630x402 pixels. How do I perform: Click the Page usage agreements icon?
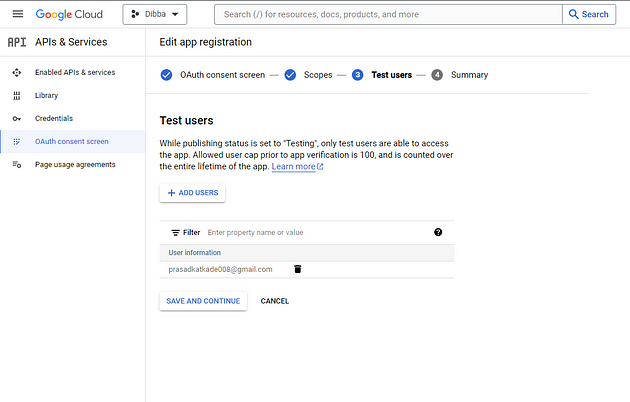click(16, 165)
